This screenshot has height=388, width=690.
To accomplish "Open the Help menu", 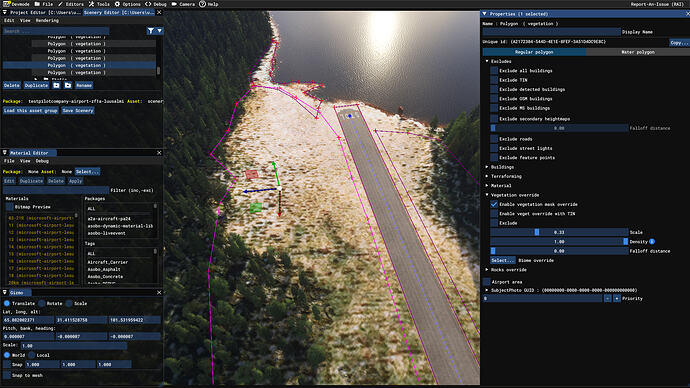I will pos(209,4).
